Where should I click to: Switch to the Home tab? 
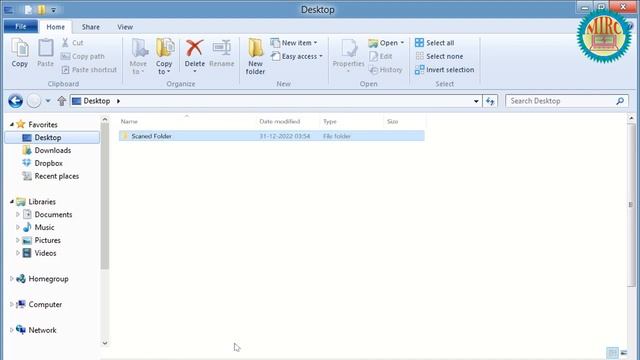(x=56, y=27)
